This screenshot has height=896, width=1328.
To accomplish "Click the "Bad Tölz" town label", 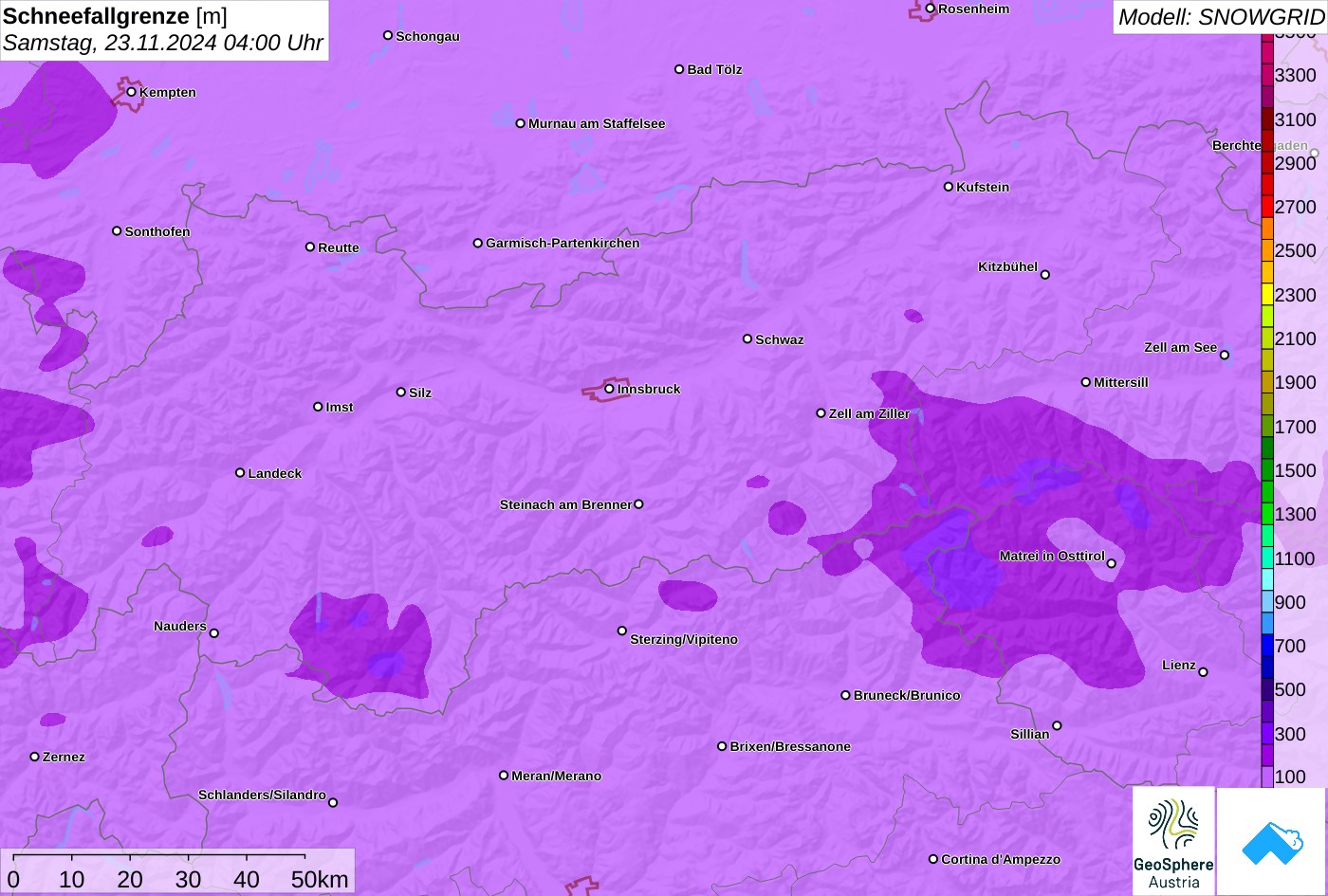I will (714, 70).
